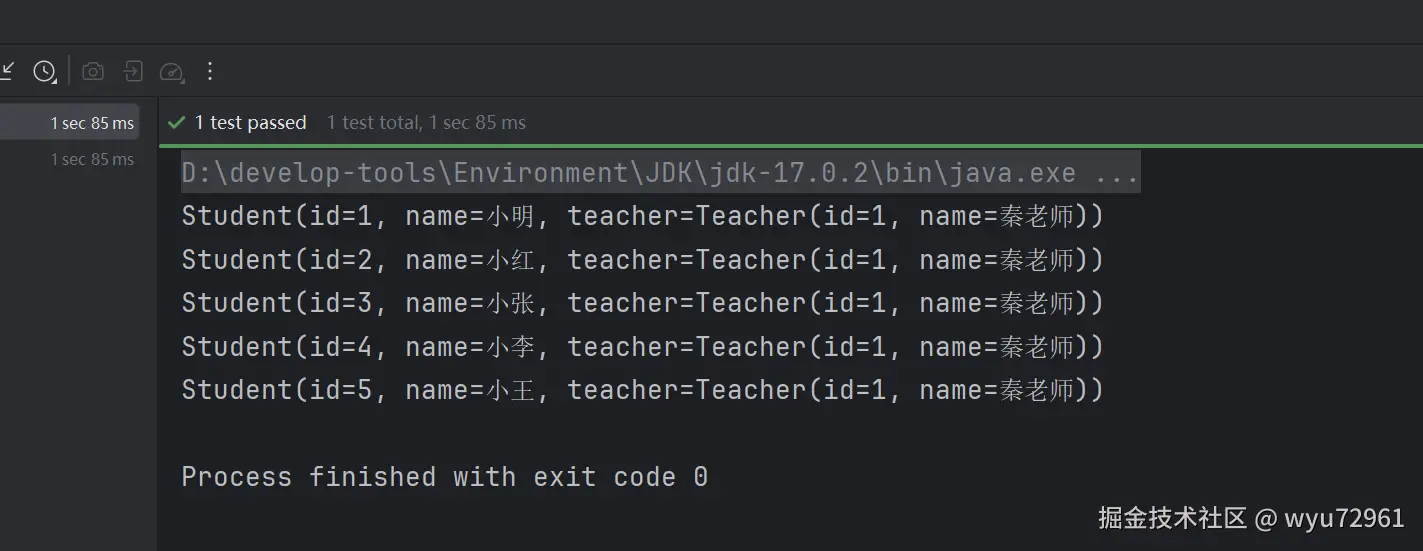This screenshot has width=1423, height=551.
Task: Click the "1 test passed" status label
Action: tap(250, 123)
